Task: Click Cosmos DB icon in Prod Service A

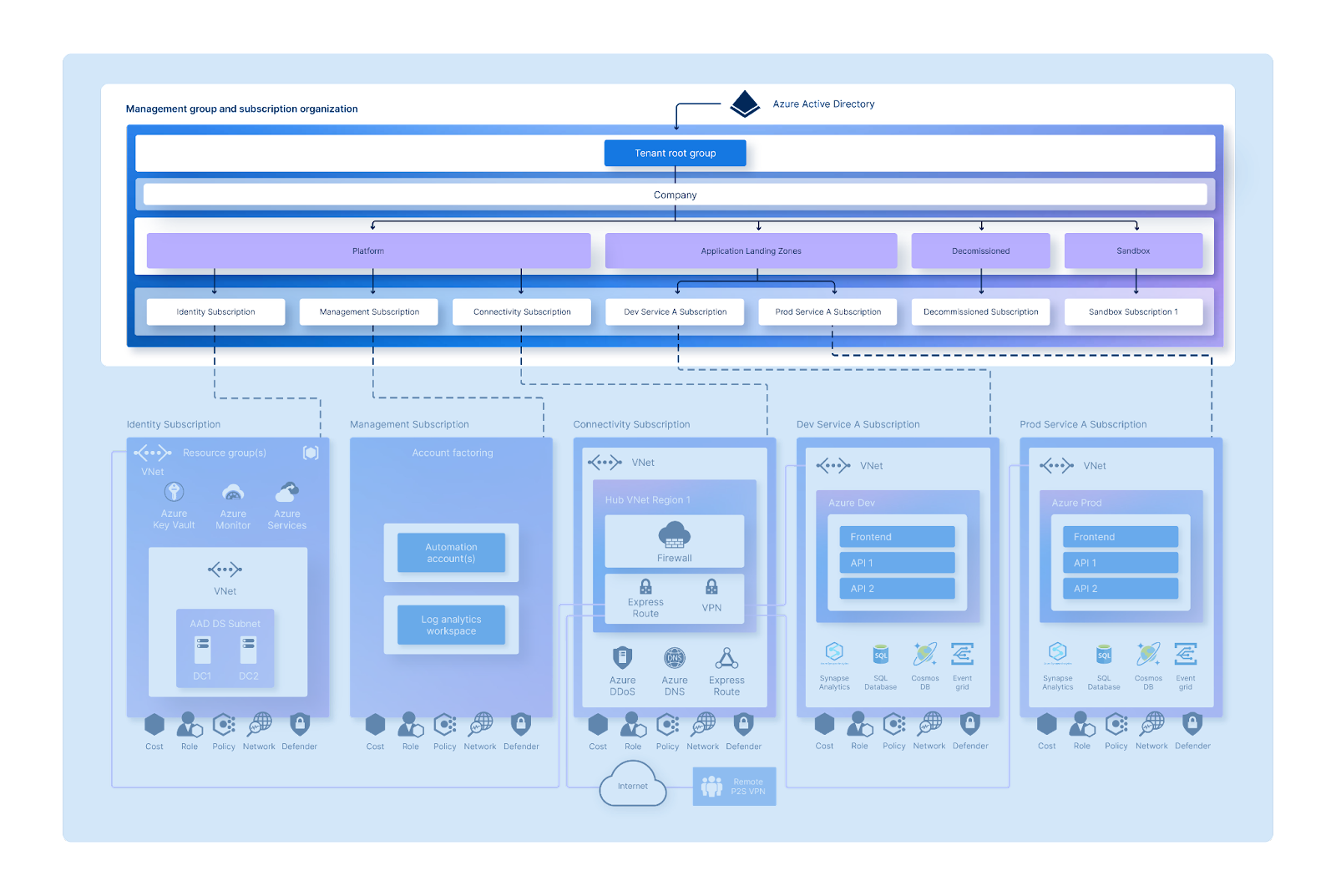Action: point(1148,653)
